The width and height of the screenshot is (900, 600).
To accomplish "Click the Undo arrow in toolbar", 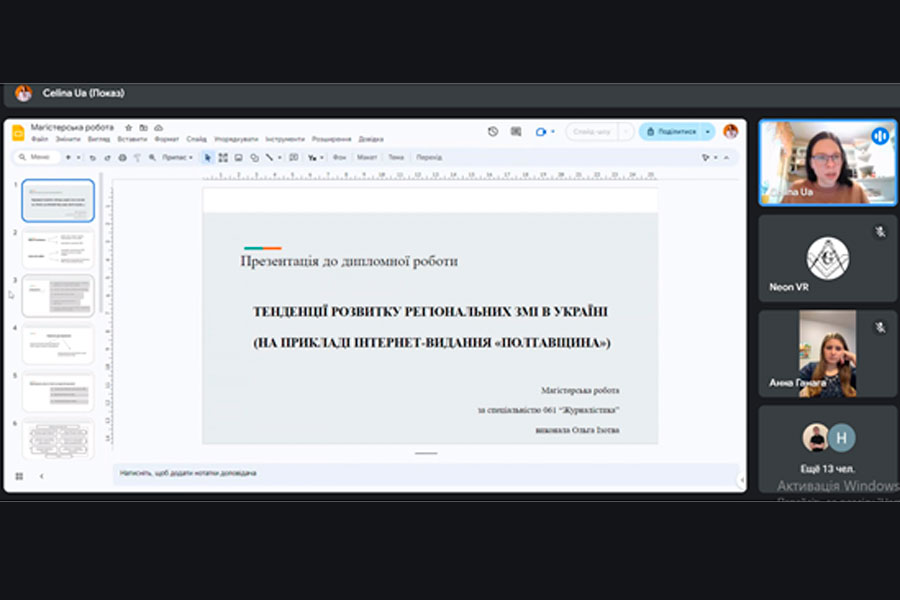I will (x=92, y=157).
